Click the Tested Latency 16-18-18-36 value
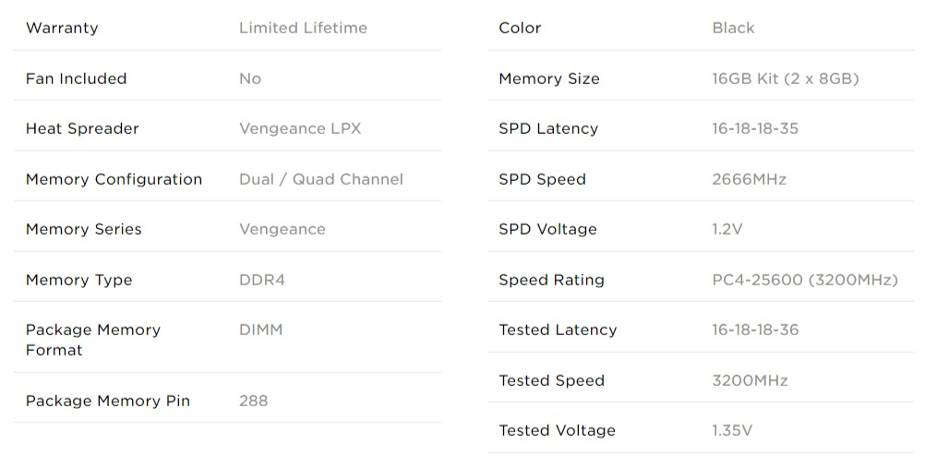 pos(755,330)
